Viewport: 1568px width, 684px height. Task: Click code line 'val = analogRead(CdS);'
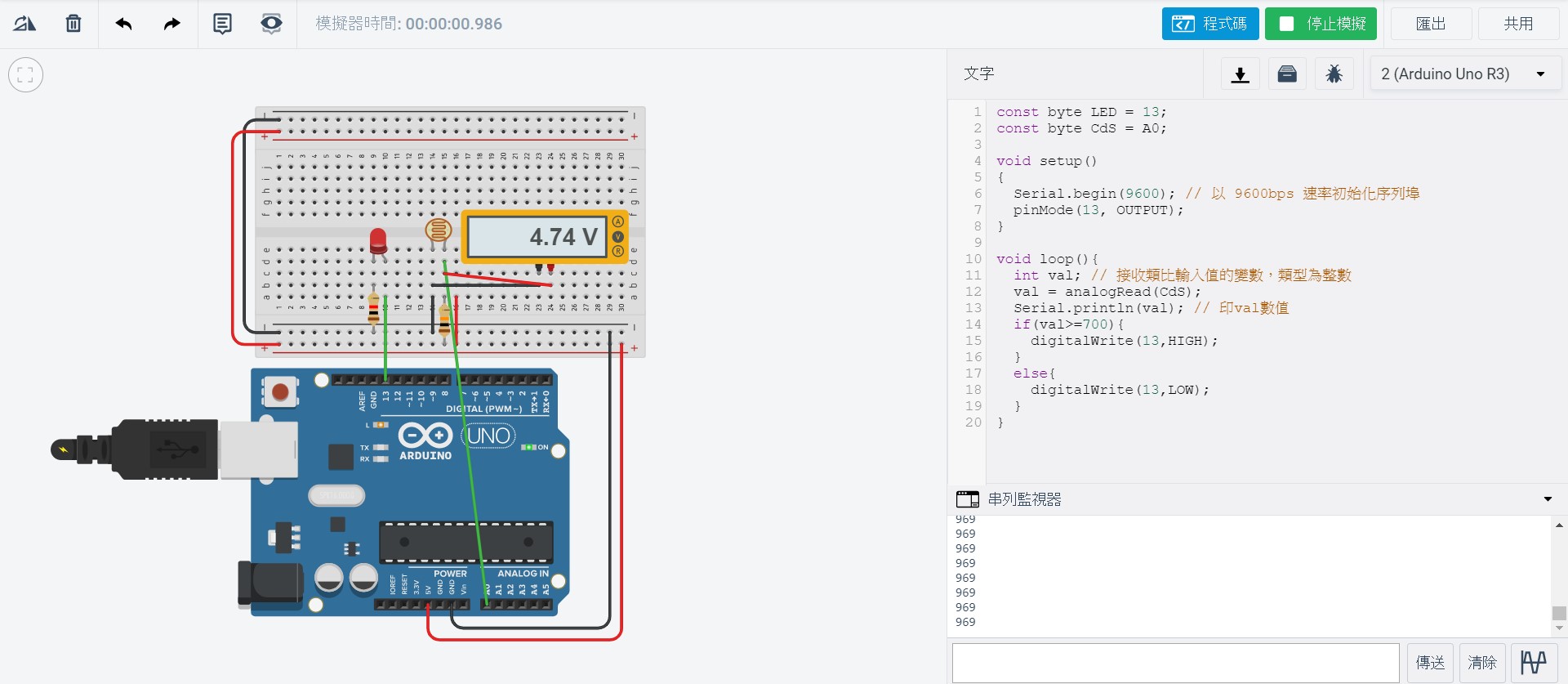[x=1107, y=292]
